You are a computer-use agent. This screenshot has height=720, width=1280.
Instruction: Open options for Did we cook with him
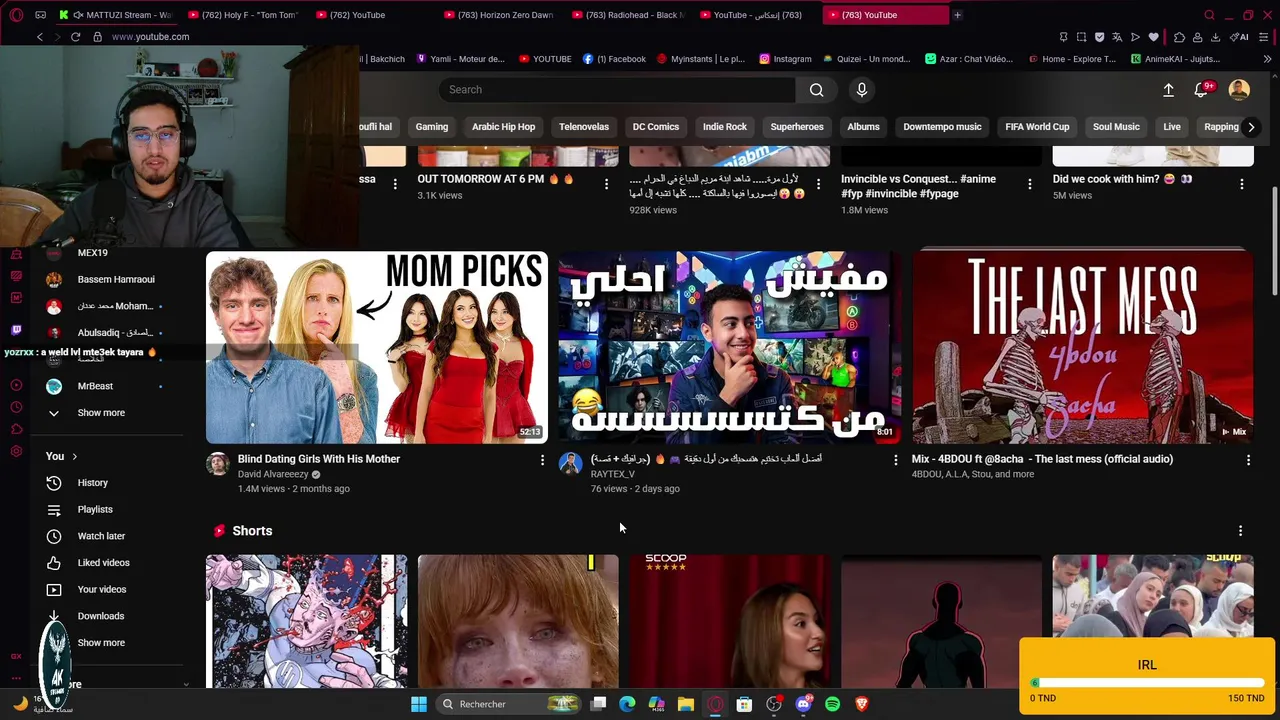[x=1241, y=184]
